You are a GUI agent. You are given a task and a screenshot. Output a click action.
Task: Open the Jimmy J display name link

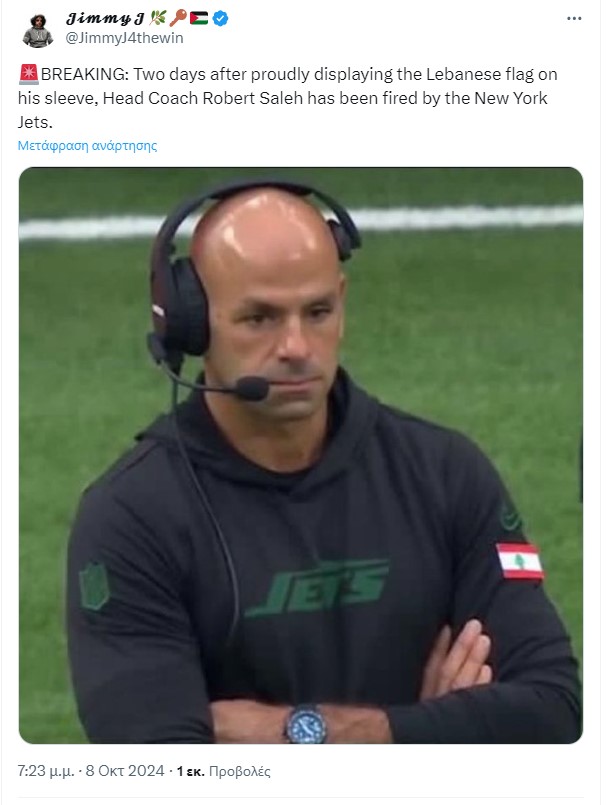click(x=105, y=19)
